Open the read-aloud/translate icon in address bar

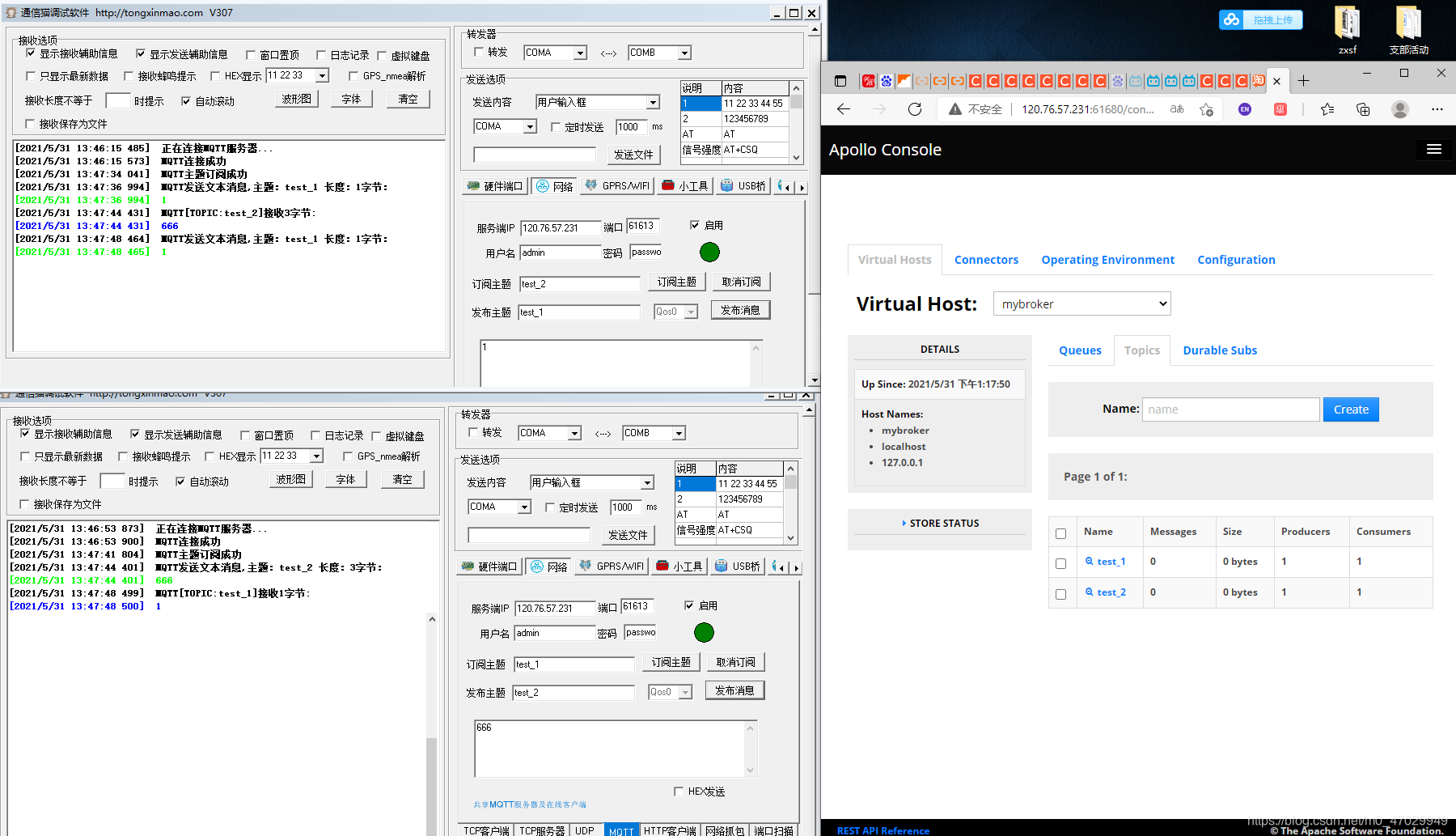click(x=1177, y=109)
